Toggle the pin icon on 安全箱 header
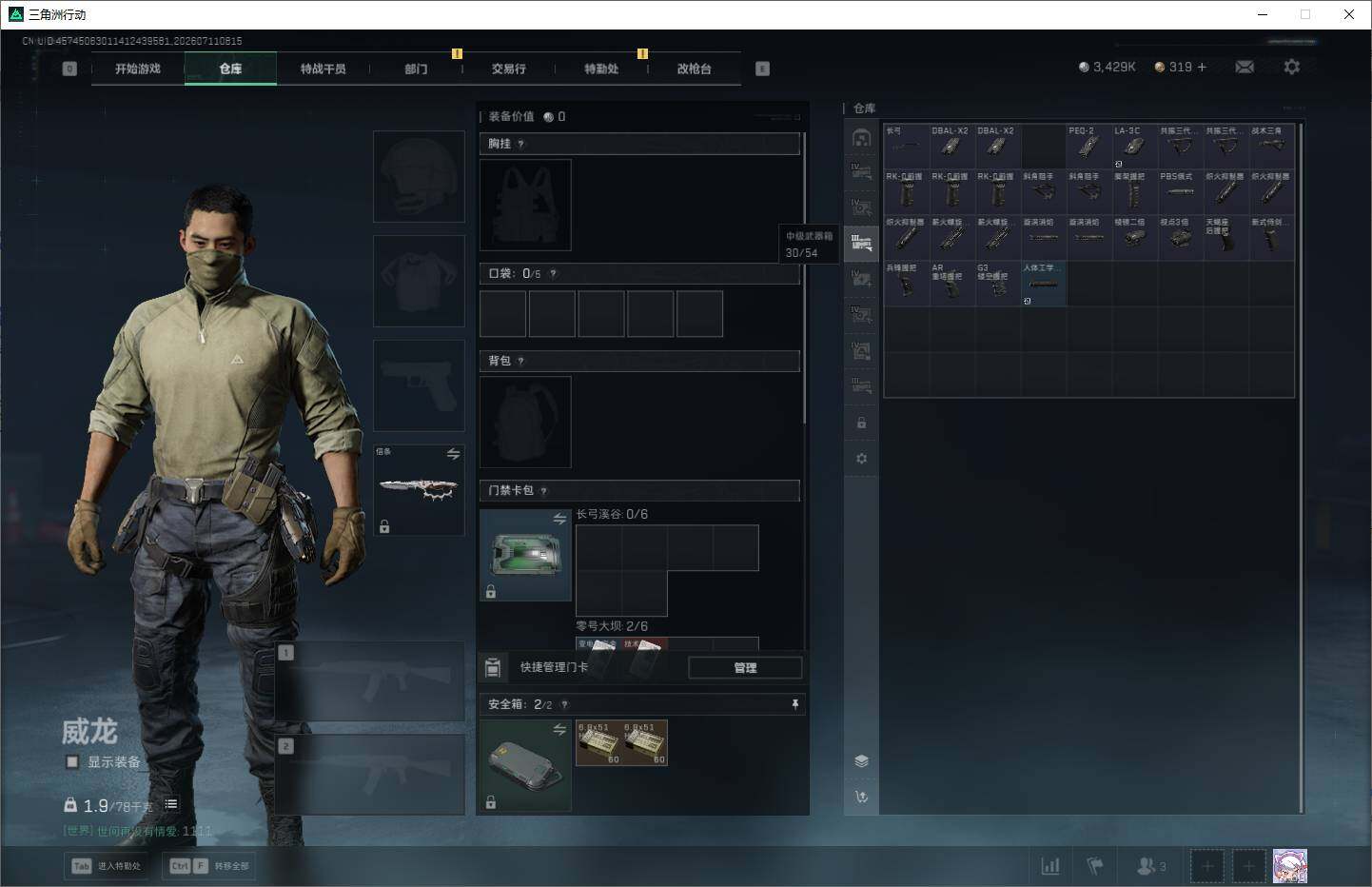 point(795,704)
